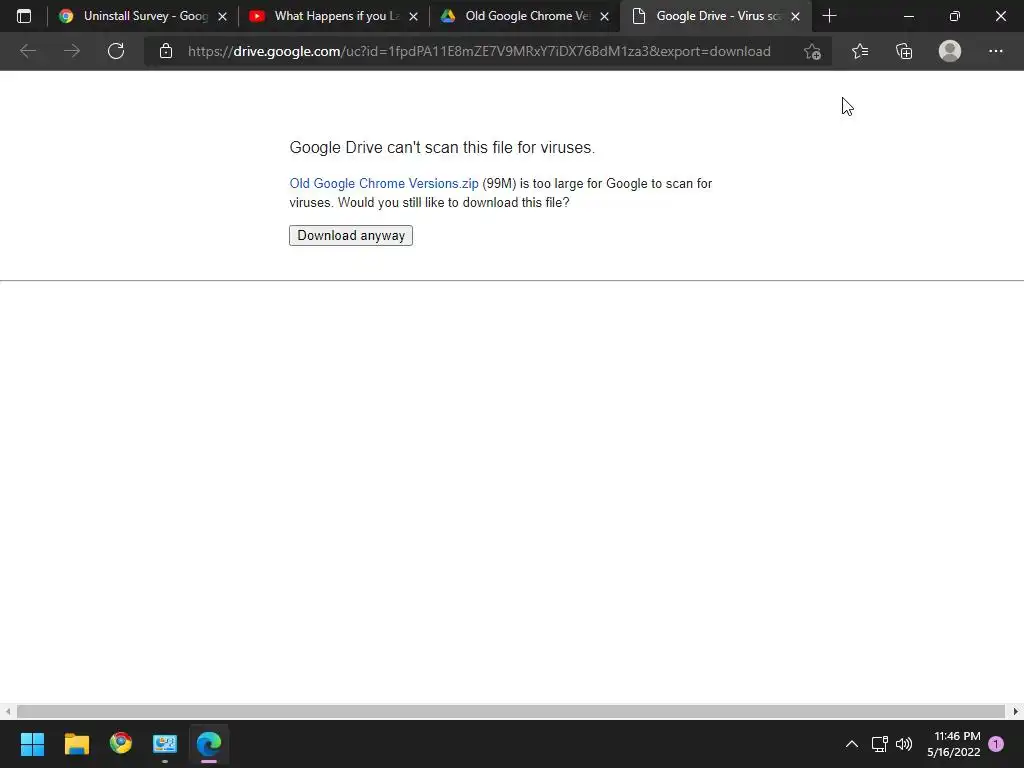Click the Download anyway button
This screenshot has width=1024, height=768.
pos(351,235)
